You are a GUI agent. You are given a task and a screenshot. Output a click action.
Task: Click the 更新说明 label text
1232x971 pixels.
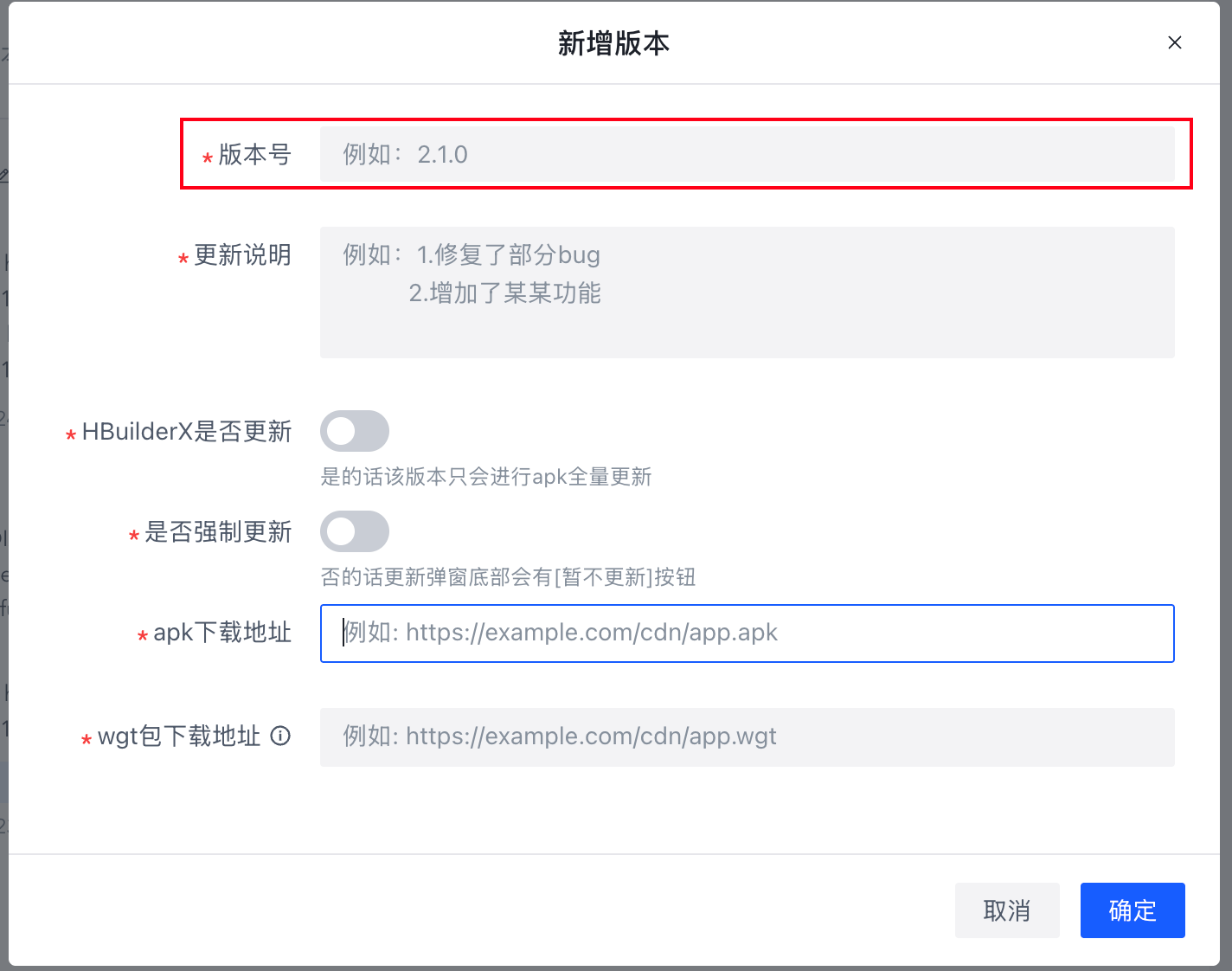(x=242, y=255)
